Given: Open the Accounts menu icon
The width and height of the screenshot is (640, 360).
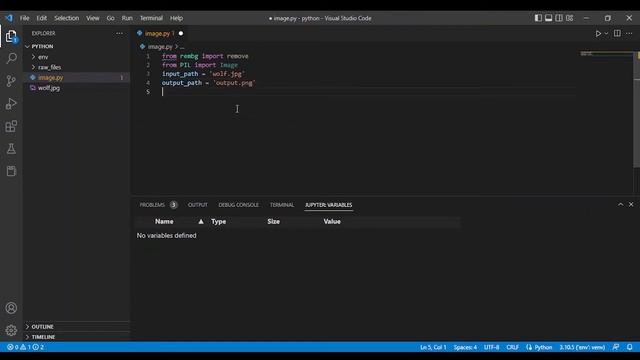Looking at the screenshot, I should click(11, 308).
